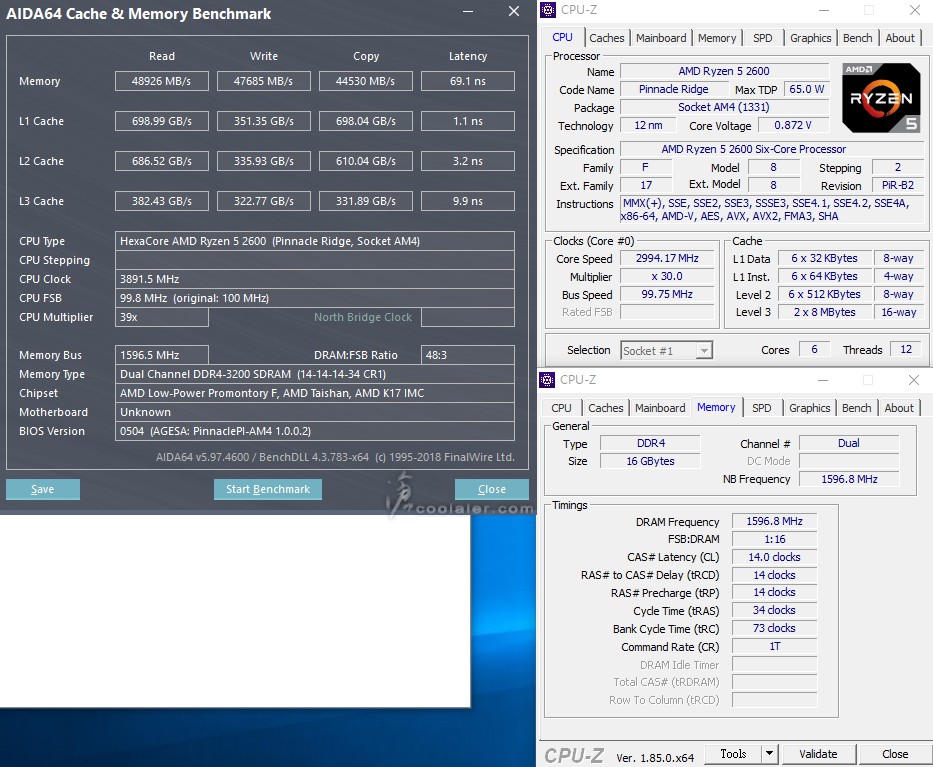This screenshot has height=767, width=933.
Task: Select the Memory tab in the top CPU-Z window
Action: pyautogui.click(x=716, y=38)
